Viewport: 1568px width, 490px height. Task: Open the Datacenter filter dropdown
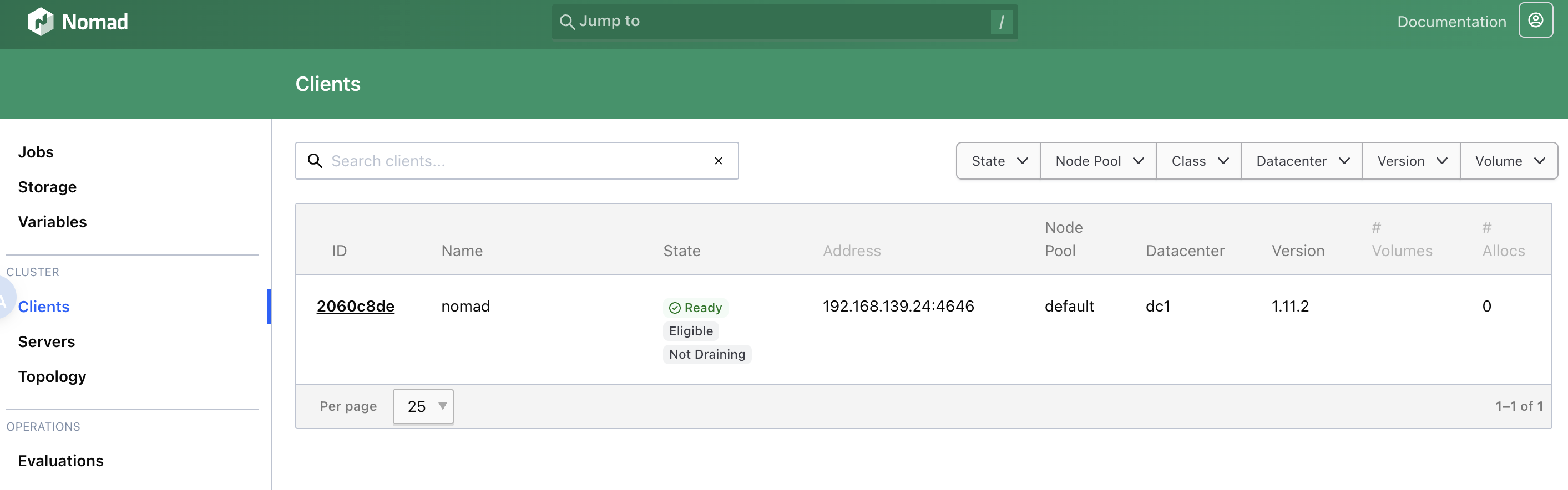(x=1301, y=161)
